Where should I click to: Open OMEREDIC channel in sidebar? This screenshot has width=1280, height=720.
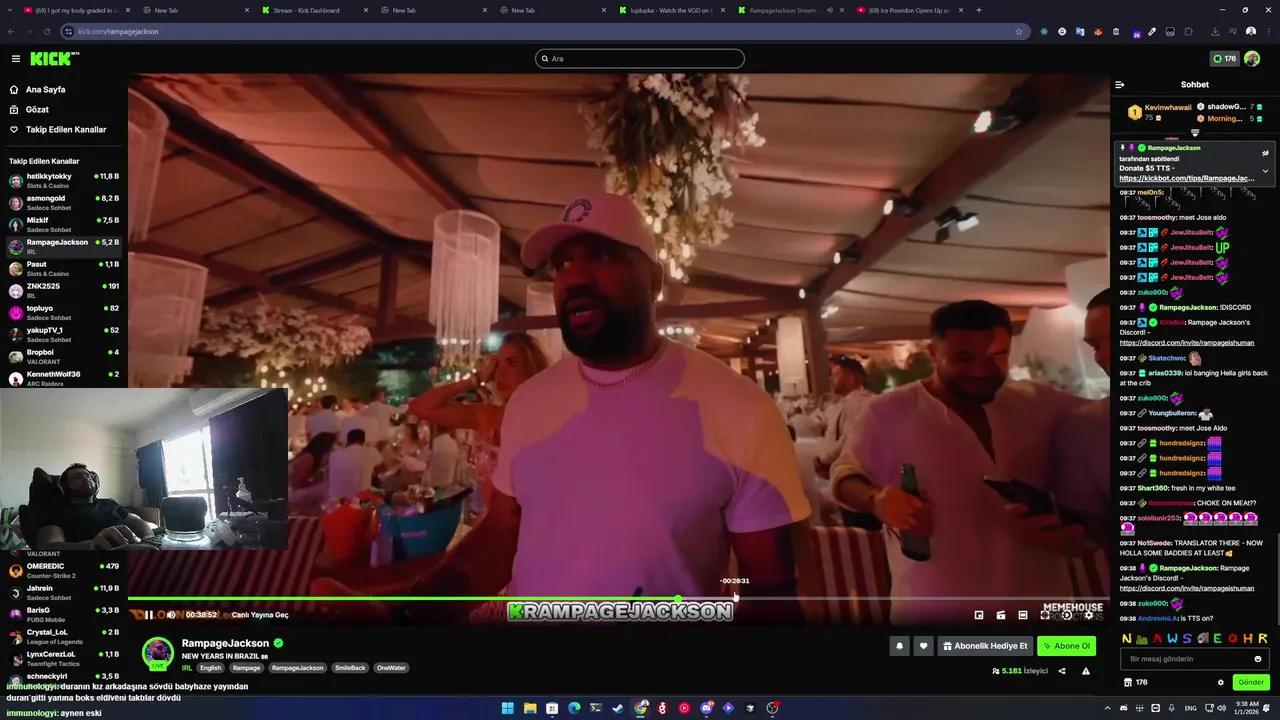64,570
